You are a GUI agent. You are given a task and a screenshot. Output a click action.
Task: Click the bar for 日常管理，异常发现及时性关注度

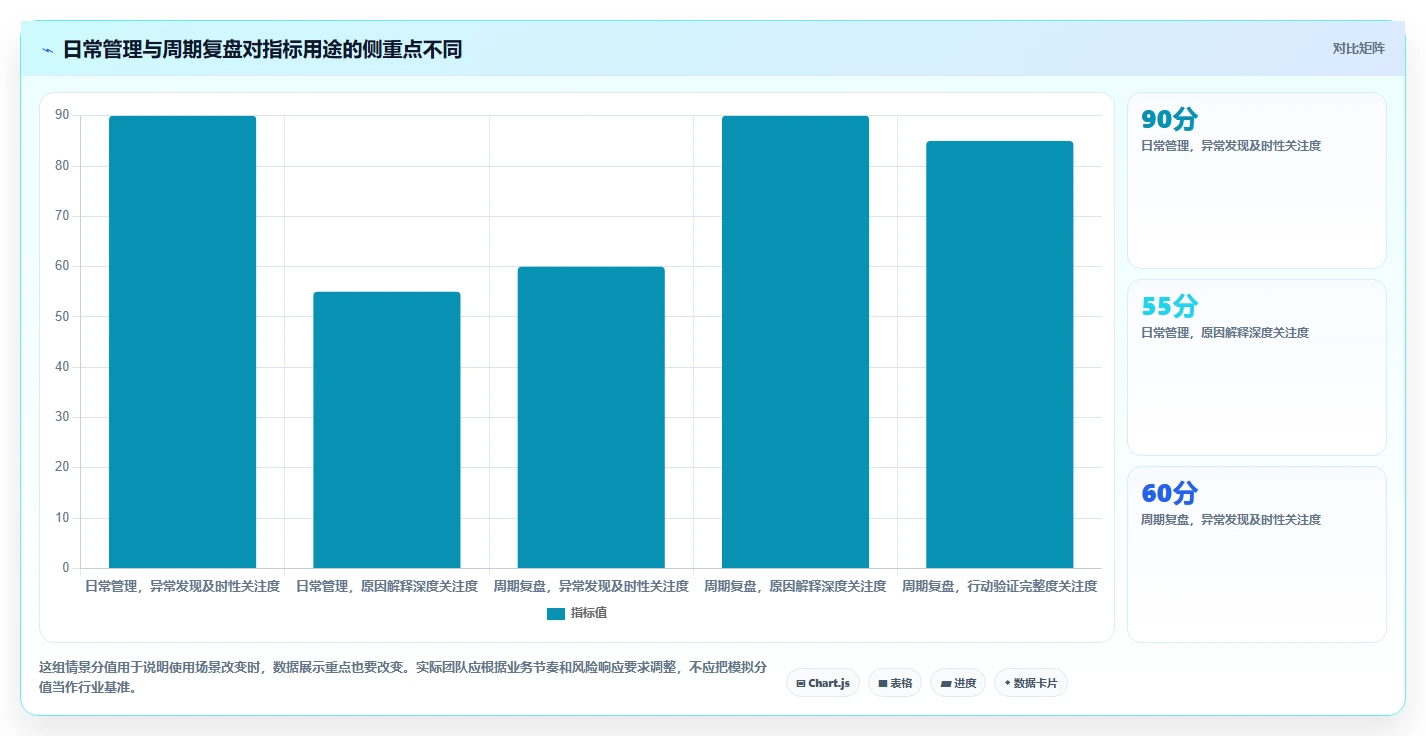click(x=182, y=342)
